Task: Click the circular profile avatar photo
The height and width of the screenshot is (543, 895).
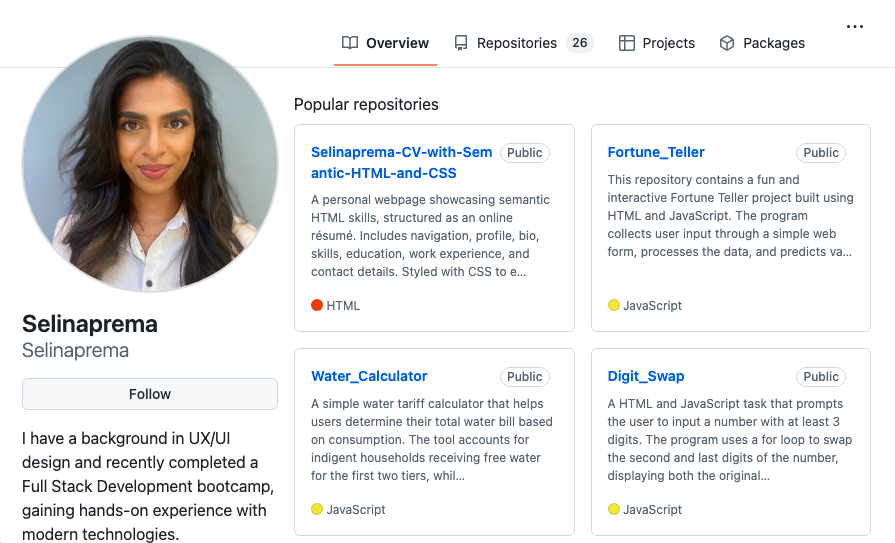Action: [x=150, y=164]
